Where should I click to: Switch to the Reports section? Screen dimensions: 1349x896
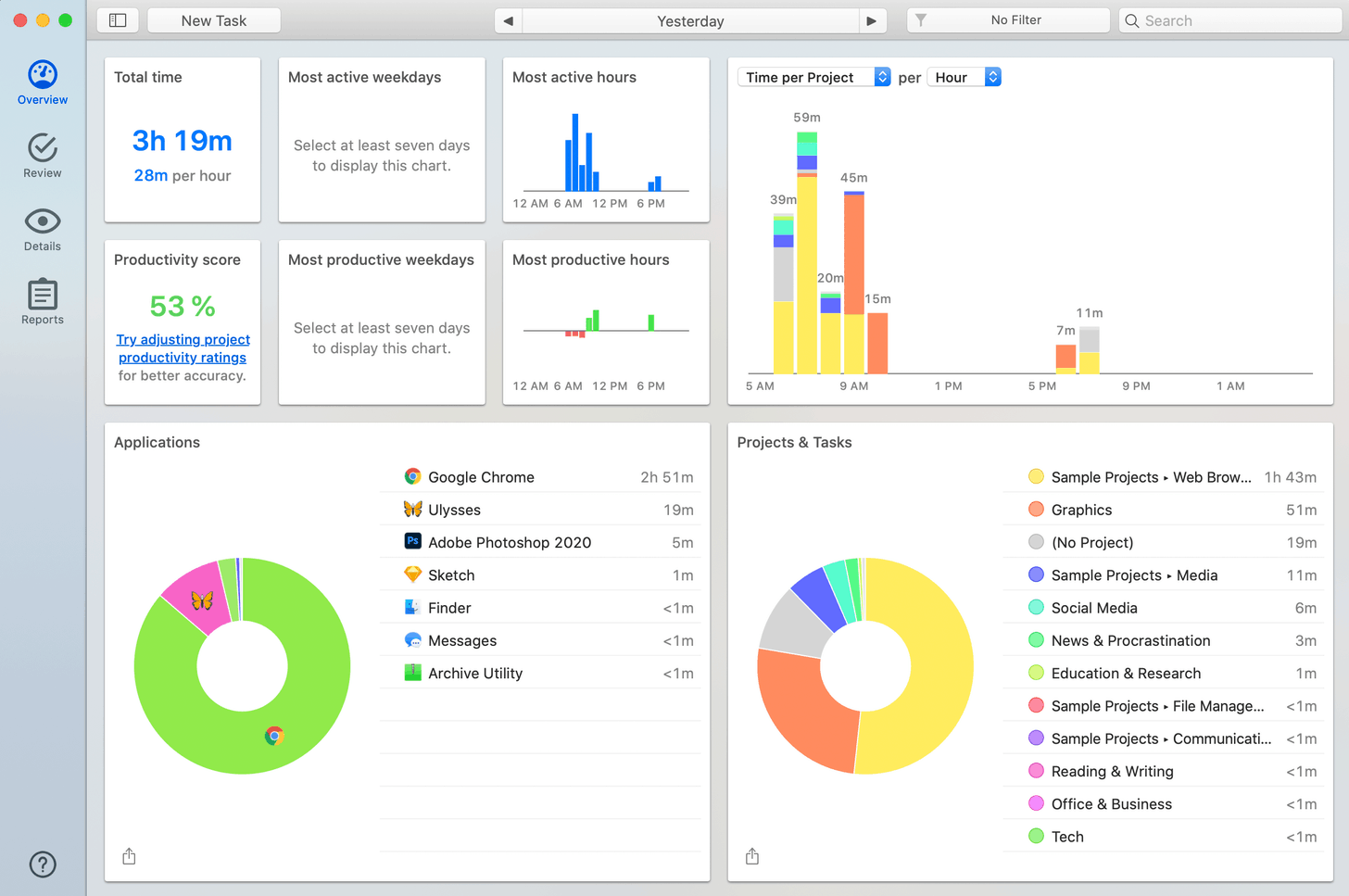tap(42, 300)
